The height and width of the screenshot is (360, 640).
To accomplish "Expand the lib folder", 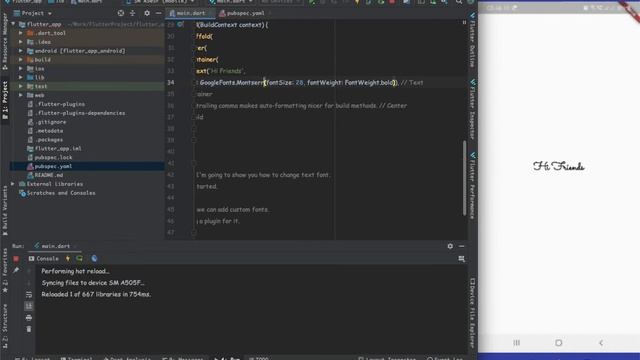I will click(x=21, y=78).
